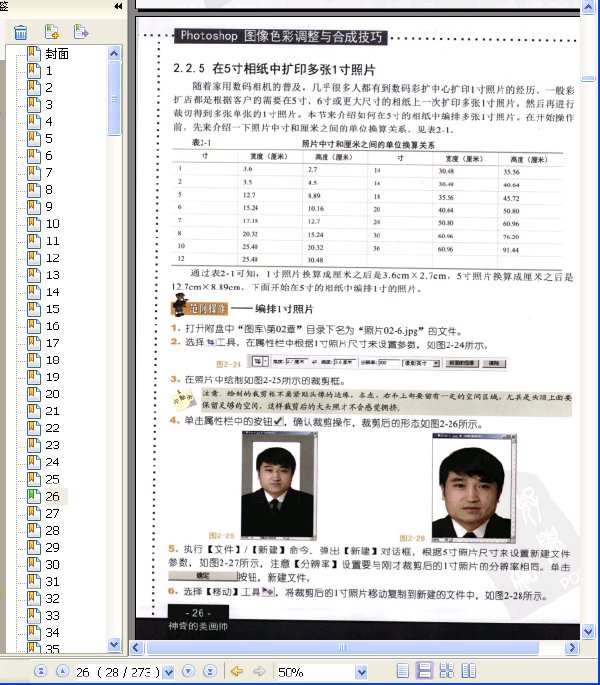Click the document vertical scrollbar thumb

point(588,79)
